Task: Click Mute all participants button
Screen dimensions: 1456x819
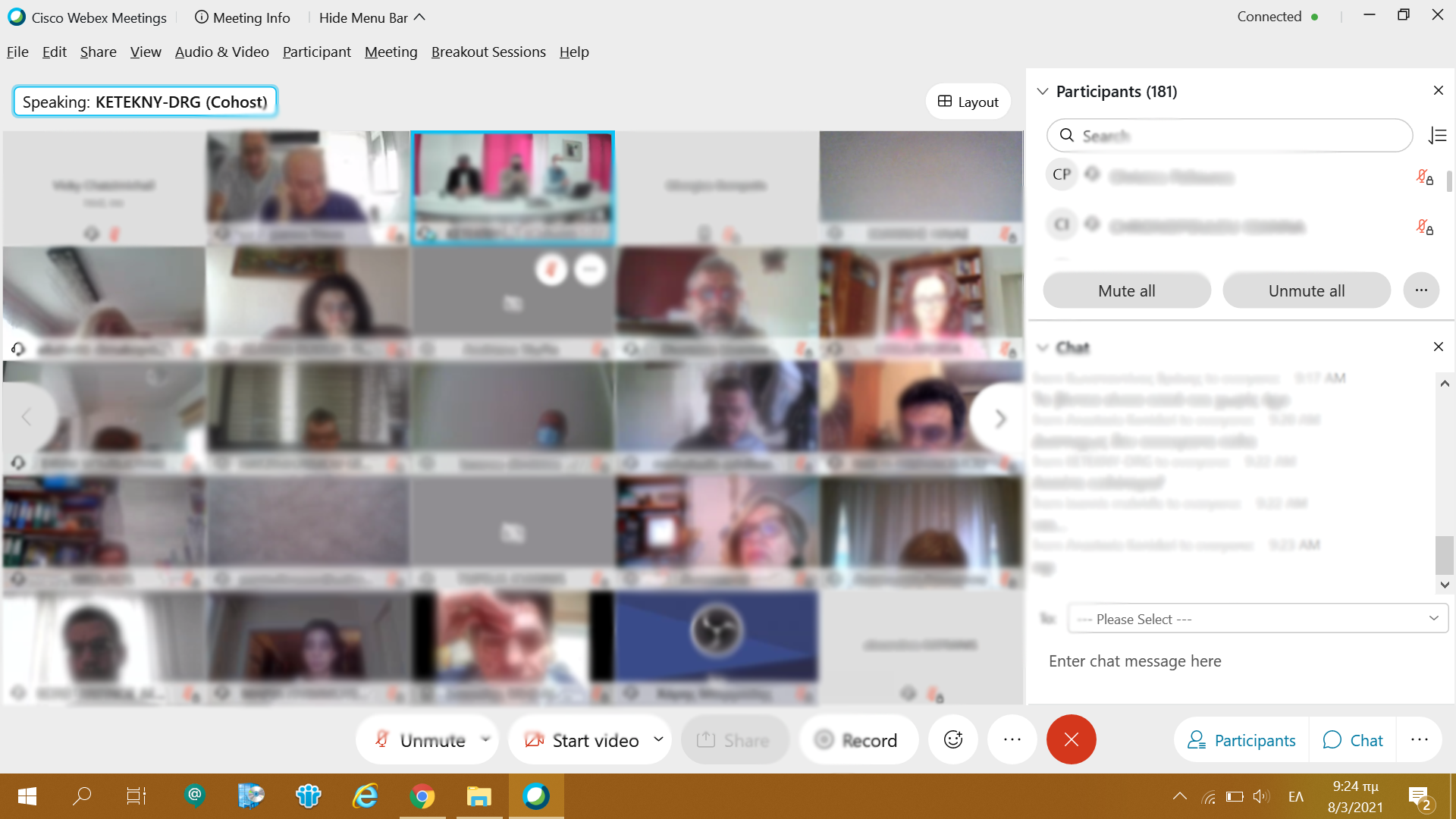Action: (x=1126, y=290)
